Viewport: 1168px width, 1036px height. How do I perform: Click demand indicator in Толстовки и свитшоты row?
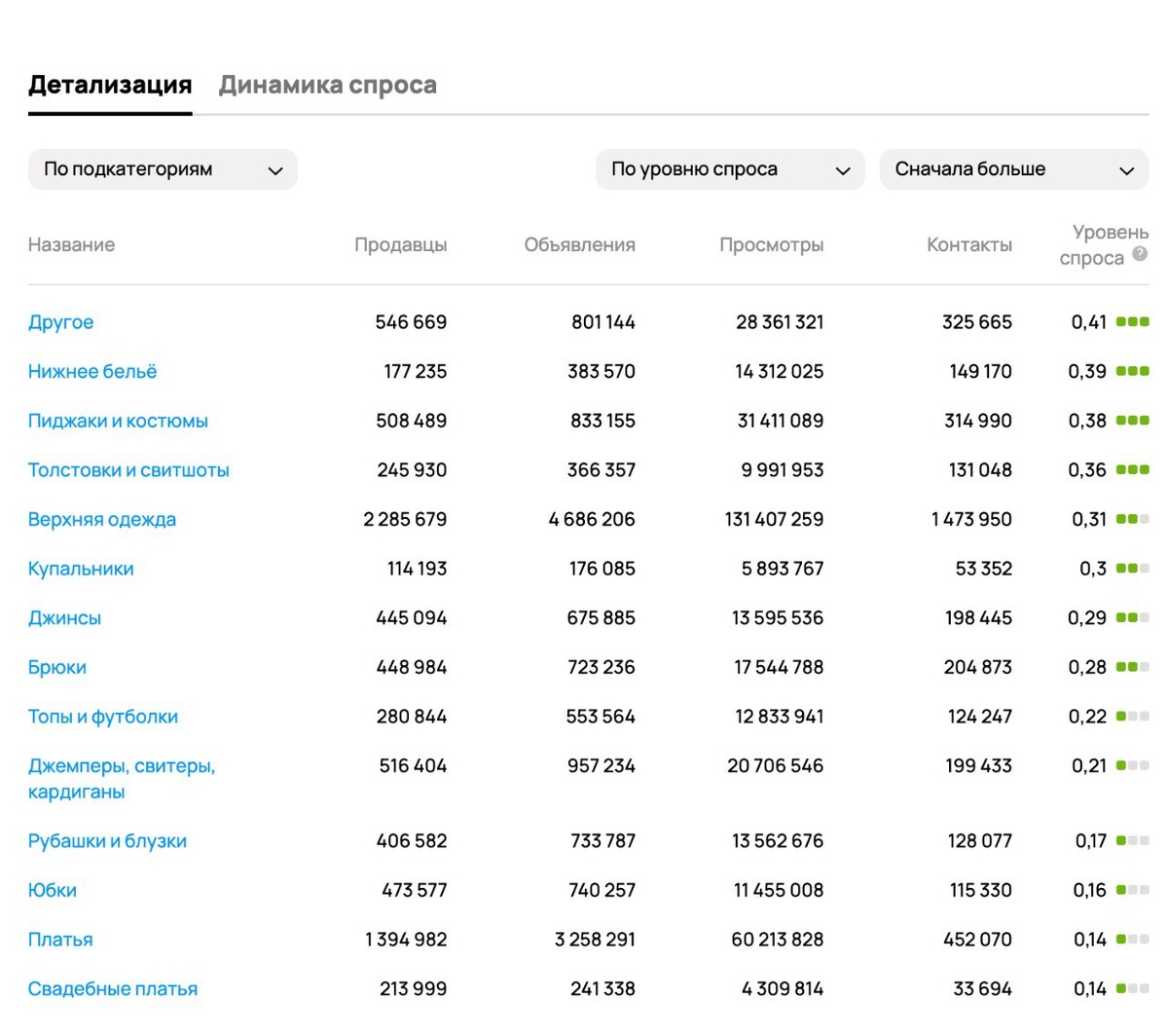click(1133, 469)
